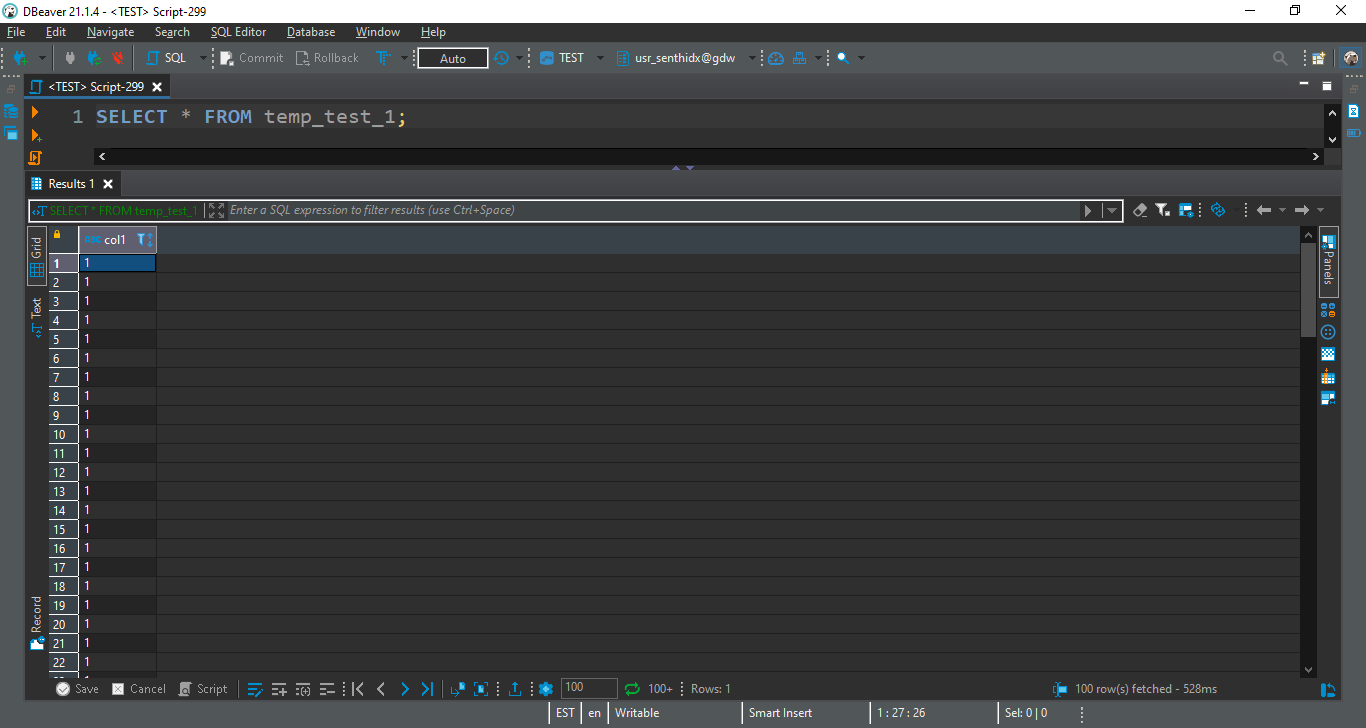1366x728 pixels.
Task: Switch results view to Text mode
Action: point(37,316)
